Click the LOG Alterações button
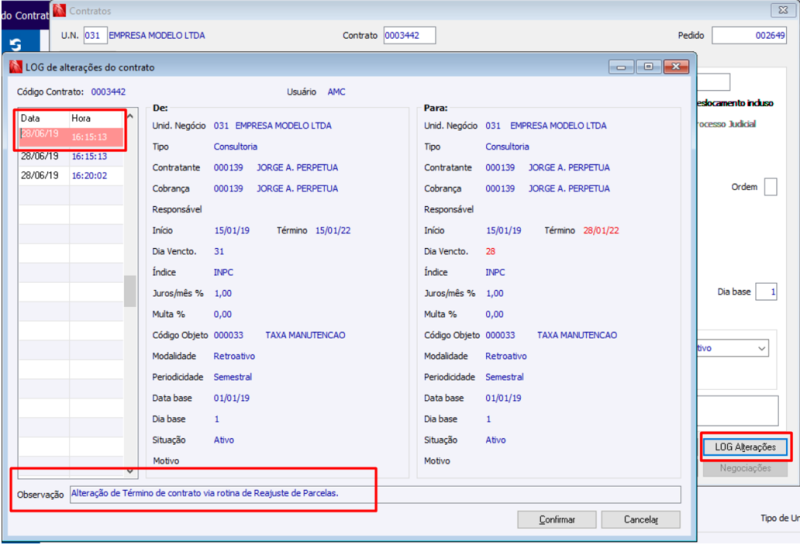 745,447
